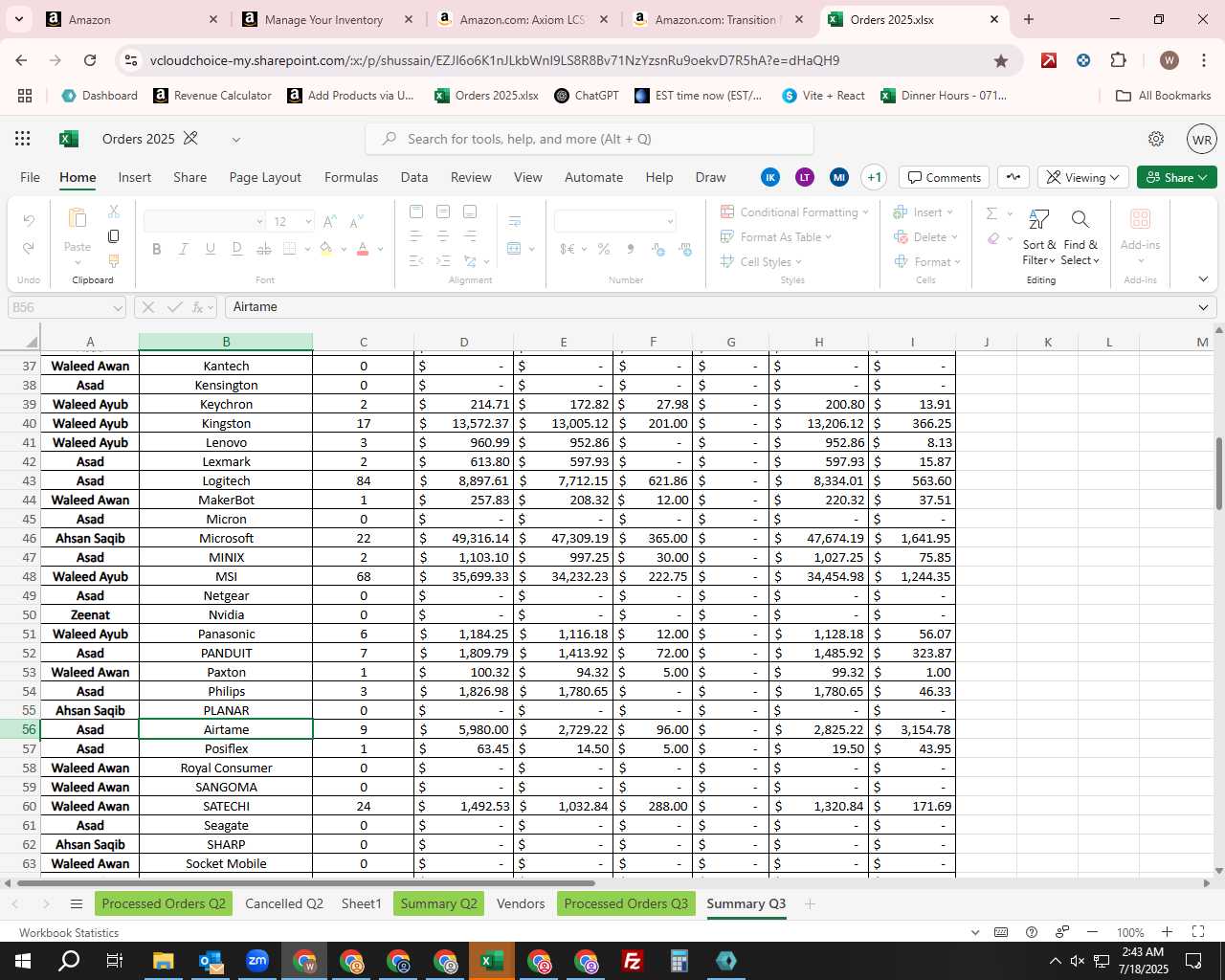Open the settings gear icon
This screenshot has width=1225, height=980.
(x=1156, y=139)
